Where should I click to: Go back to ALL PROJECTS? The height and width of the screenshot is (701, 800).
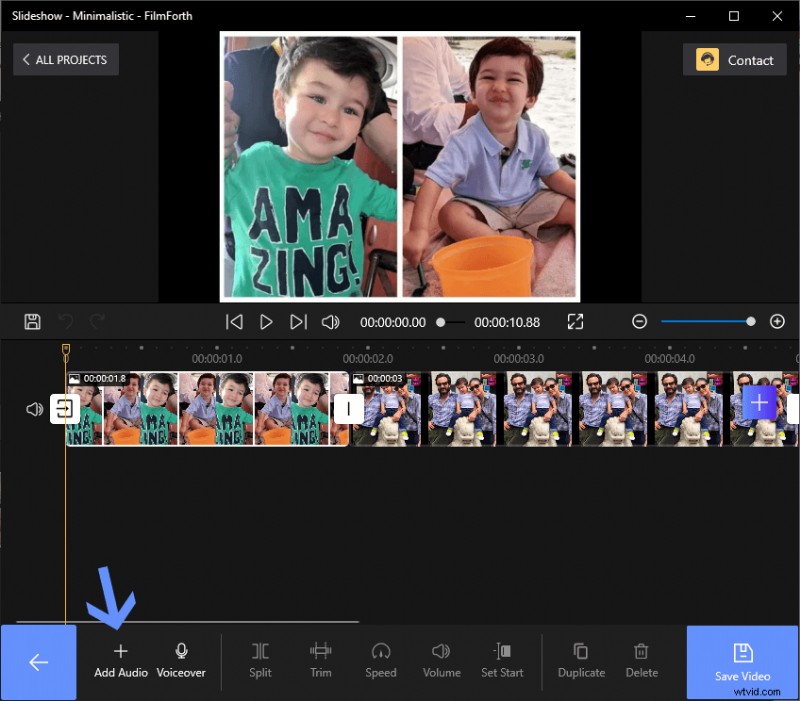point(65,59)
